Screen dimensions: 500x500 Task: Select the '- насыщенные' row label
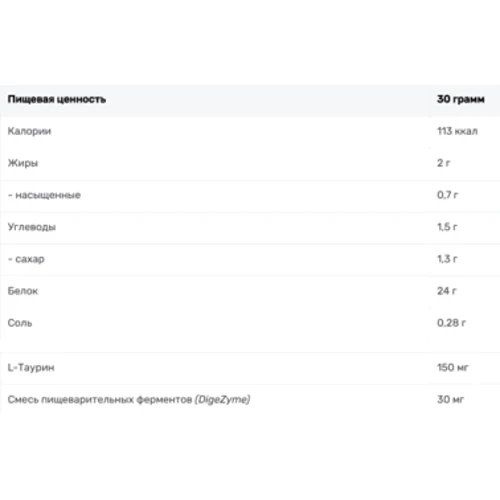point(44,195)
